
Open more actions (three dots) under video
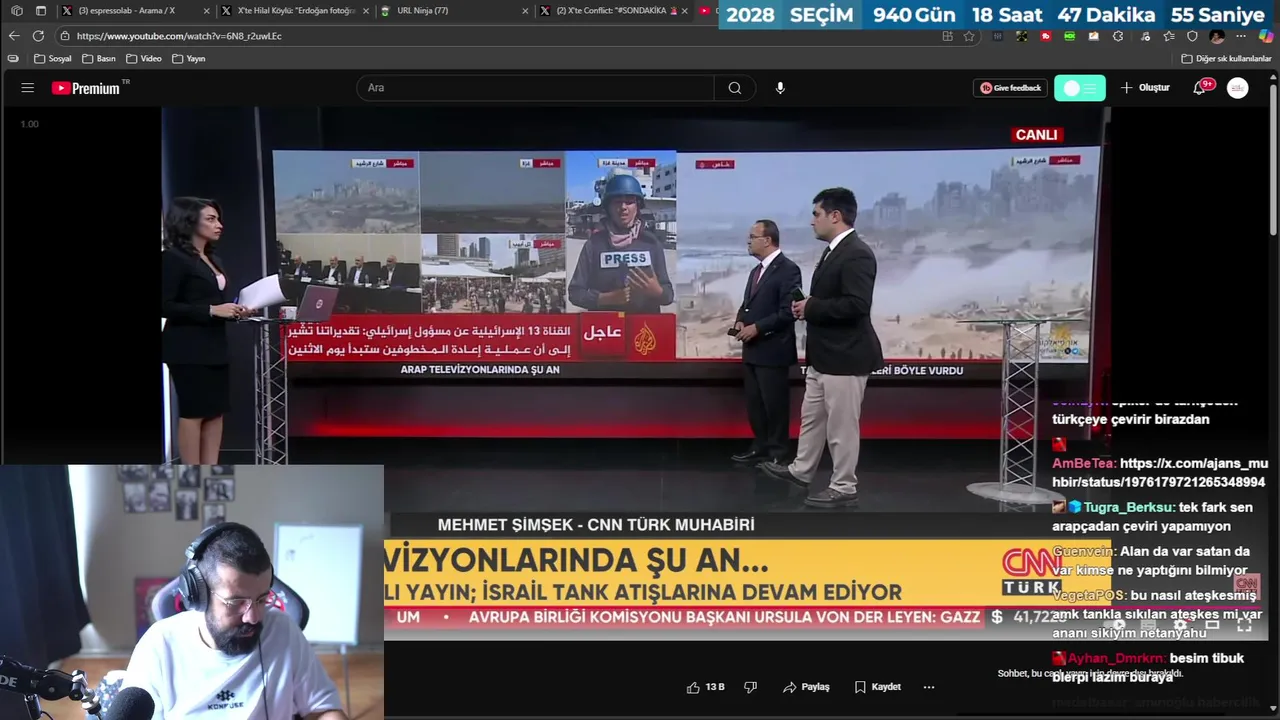tap(929, 687)
